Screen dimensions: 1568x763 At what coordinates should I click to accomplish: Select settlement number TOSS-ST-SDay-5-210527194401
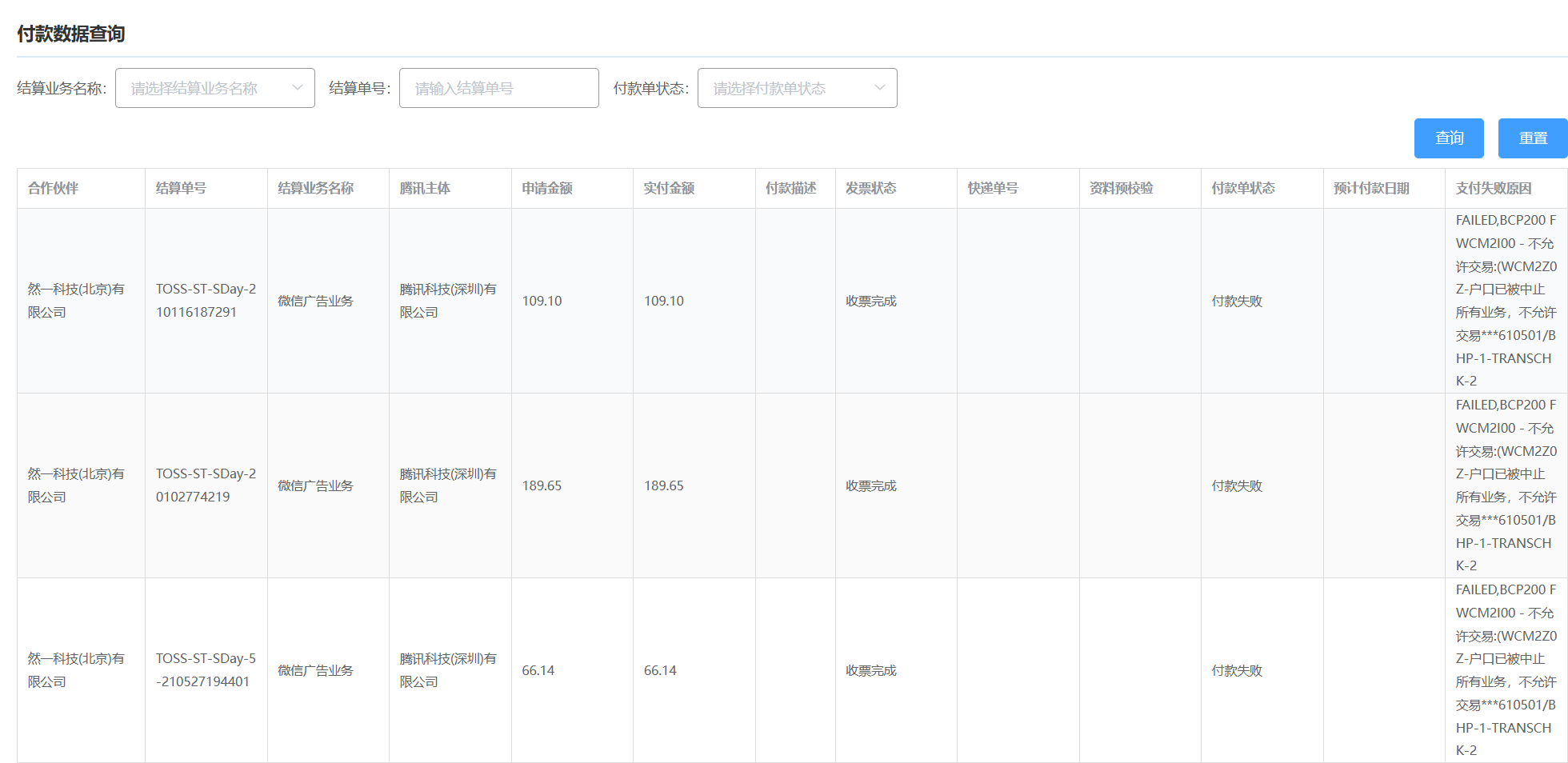pos(206,670)
